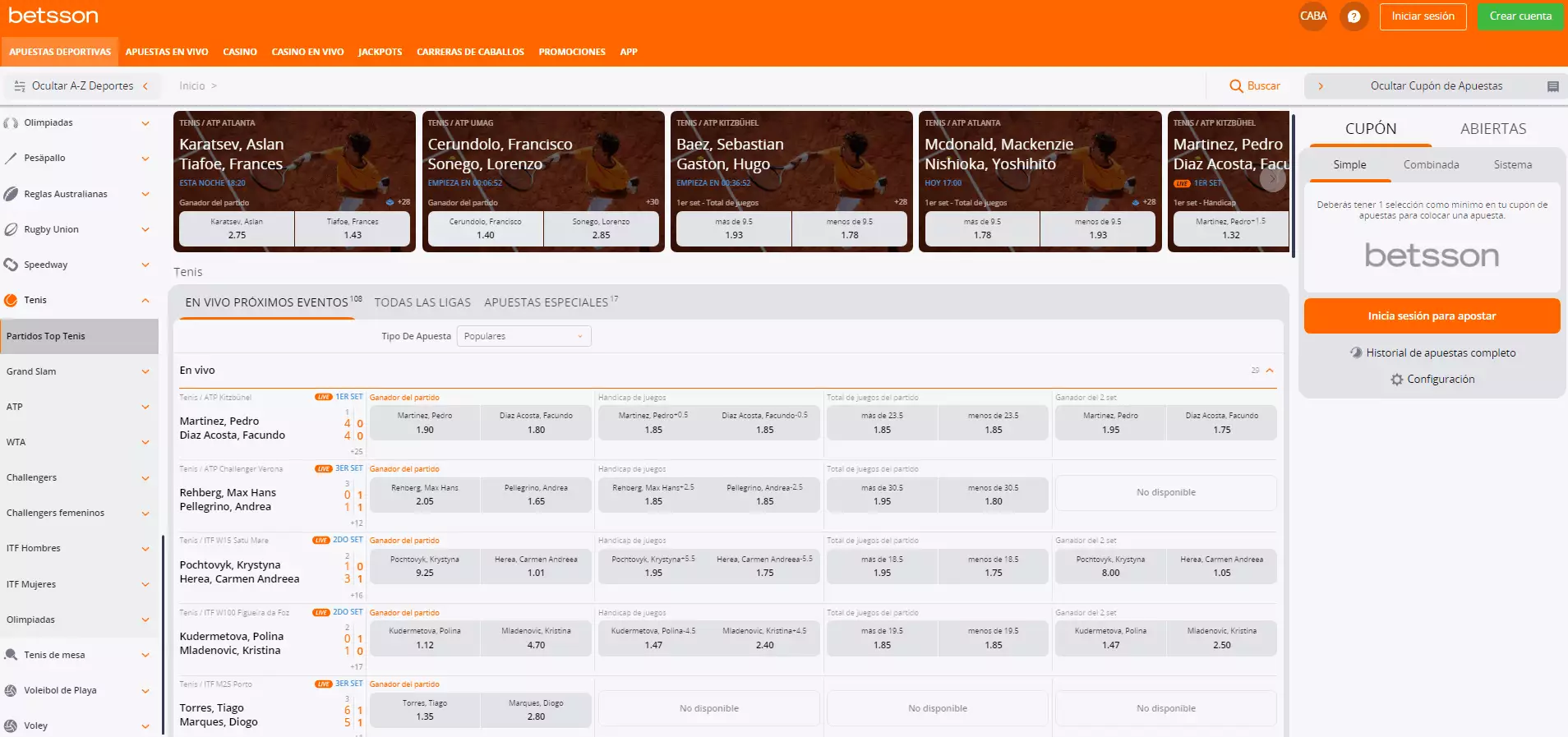Click the Reglas Australianas ball icon

click(11, 194)
